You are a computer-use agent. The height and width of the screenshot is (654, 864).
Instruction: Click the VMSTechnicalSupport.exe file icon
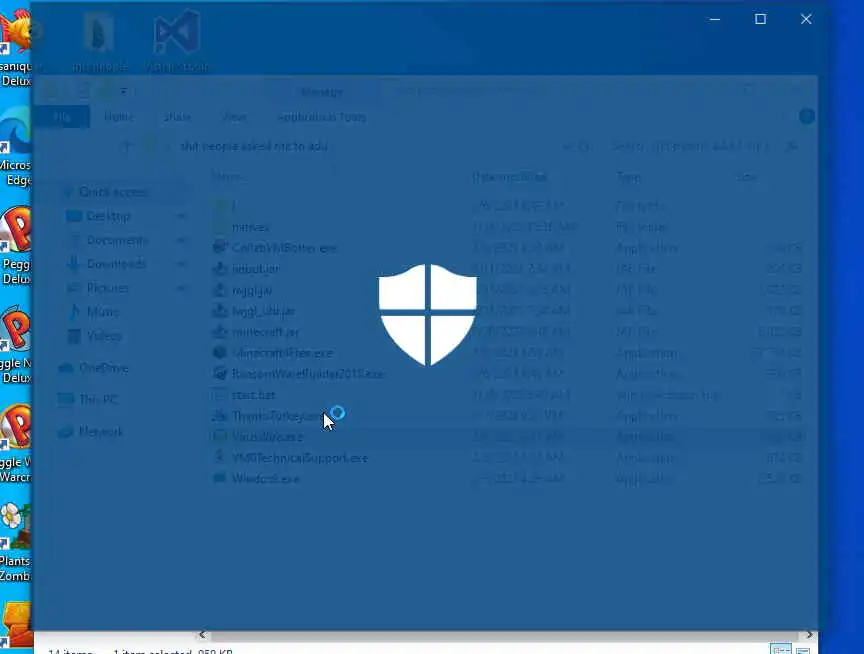pos(220,457)
